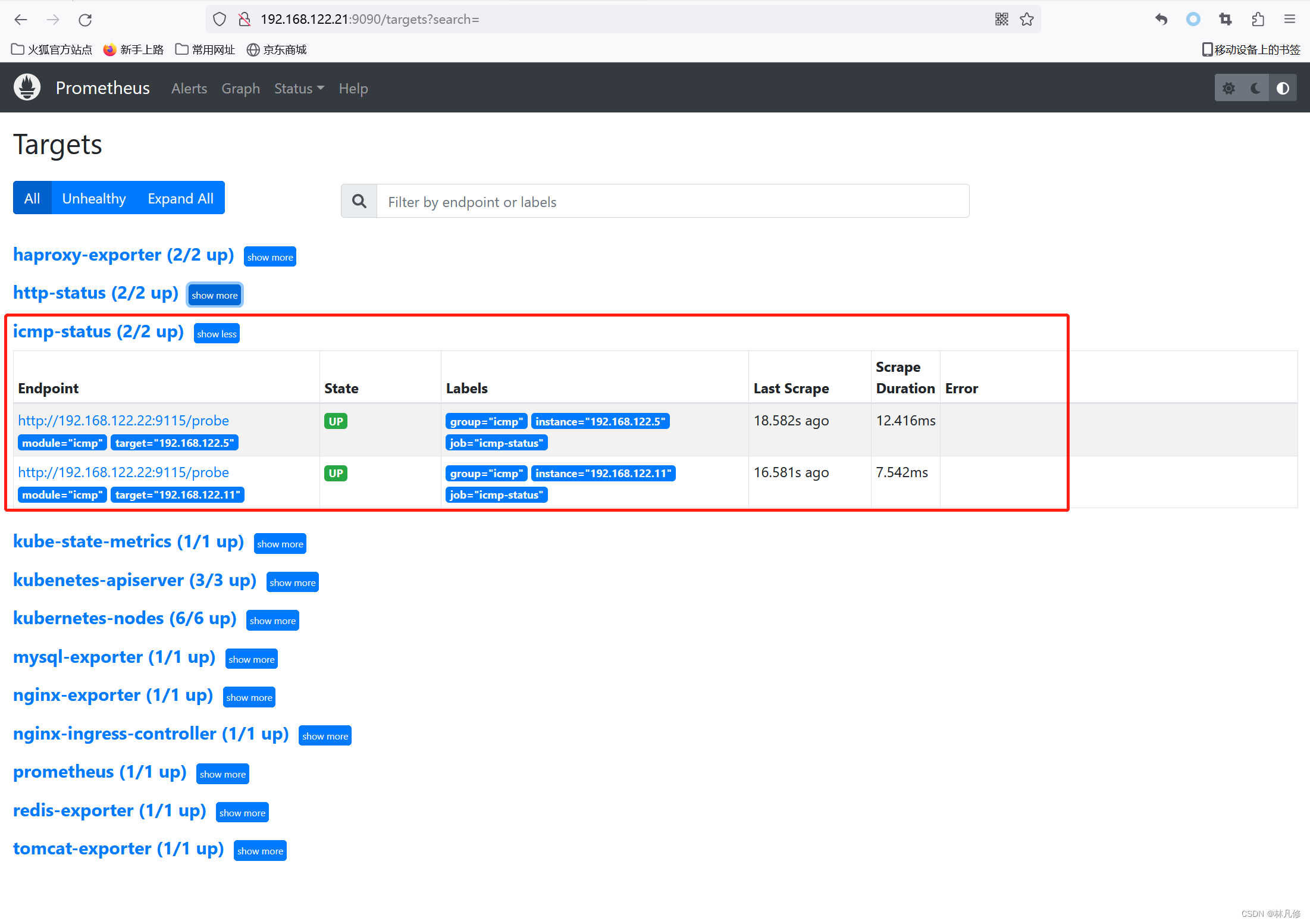Open the extensions puzzle icon

[1257, 20]
